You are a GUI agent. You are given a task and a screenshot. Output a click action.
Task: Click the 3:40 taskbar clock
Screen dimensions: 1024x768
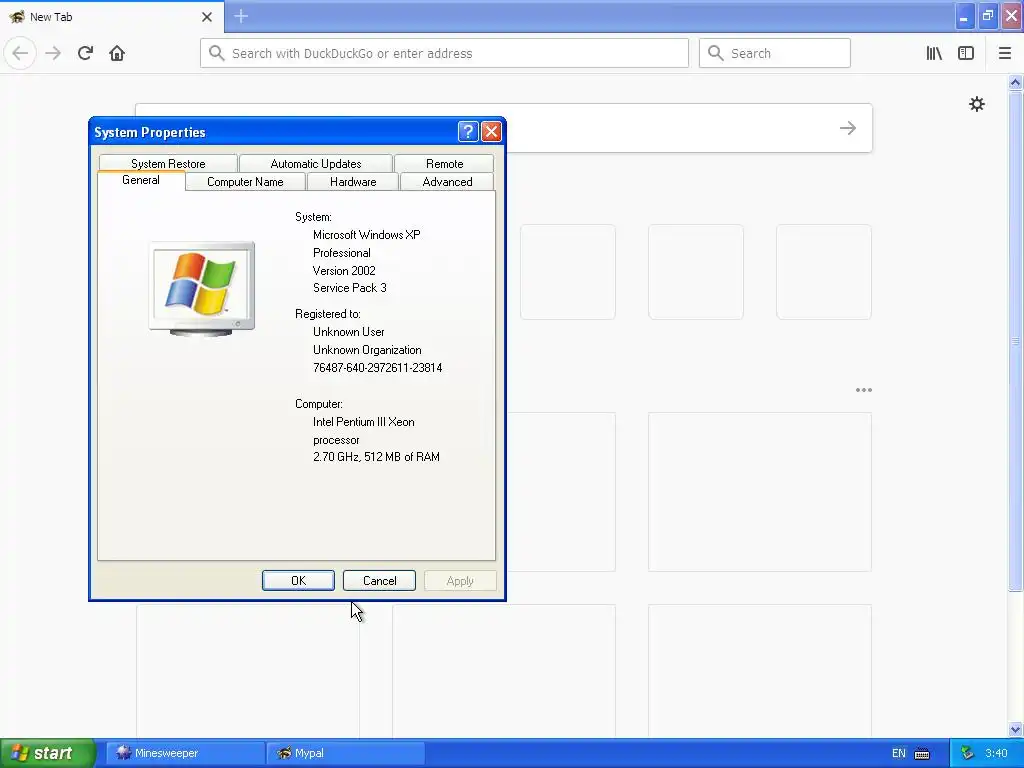(996, 753)
